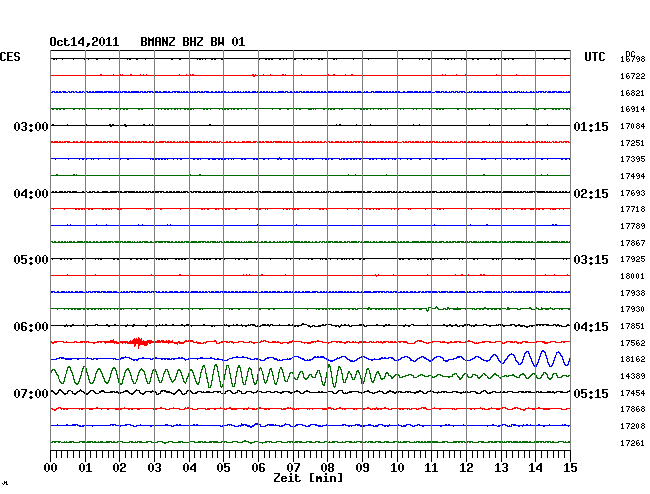The height and width of the screenshot is (494, 650).
Task: Click the 05:00 local time label
Action: [31, 260]
